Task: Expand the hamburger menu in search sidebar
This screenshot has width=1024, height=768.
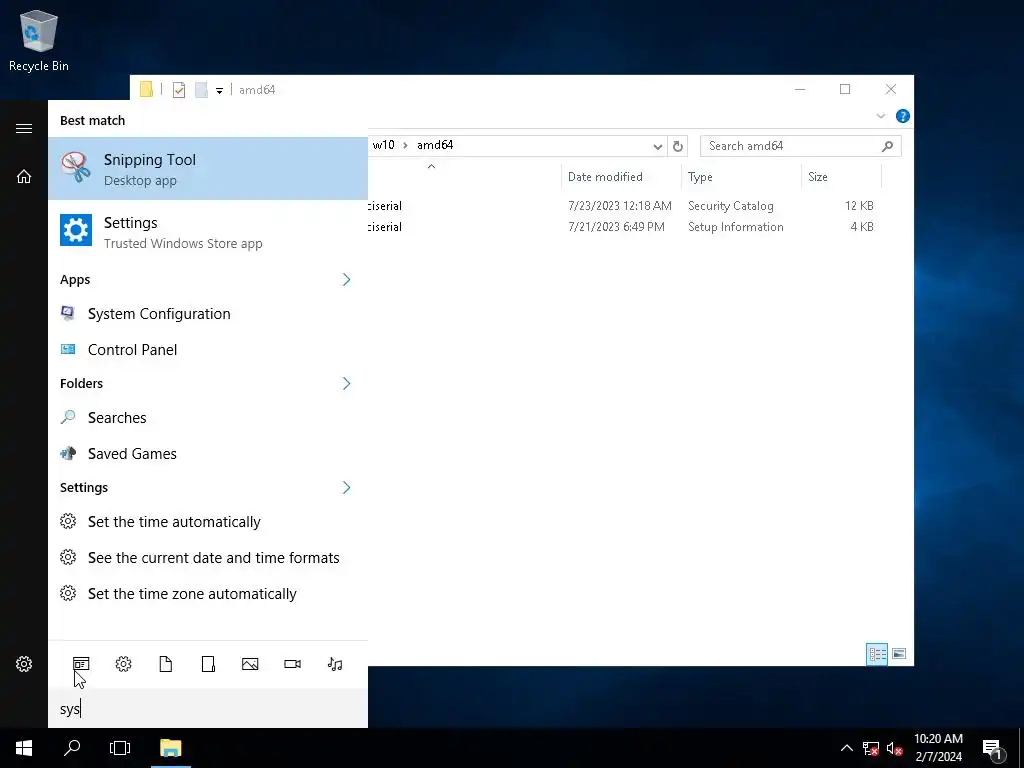Action: (x=24, y=128)
